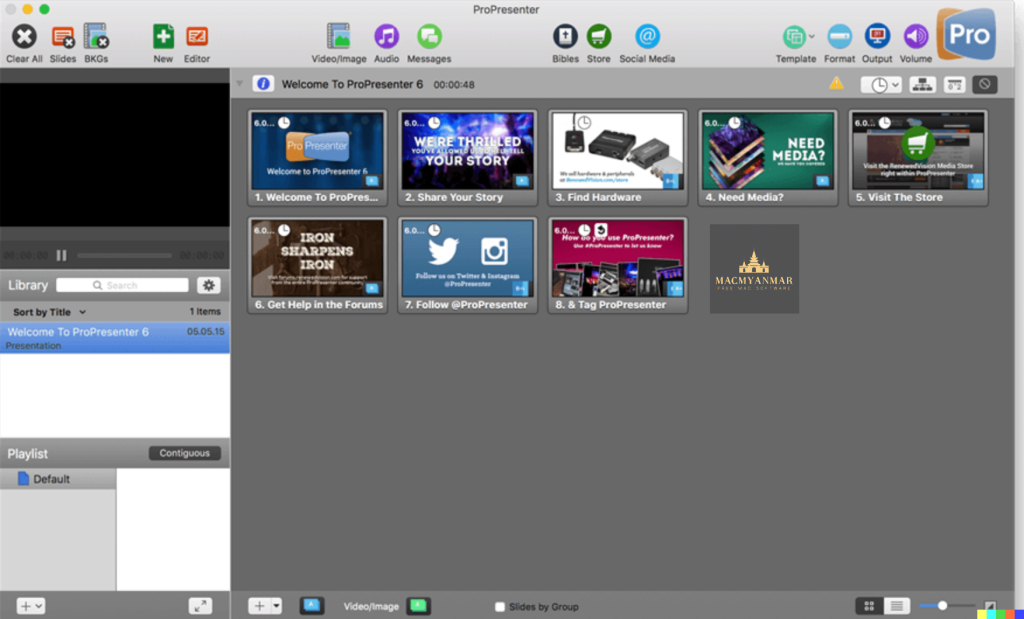Open the Video/Image media bin
The width and height of the screenshot is (1024, 619).
[x=339, y=37]
